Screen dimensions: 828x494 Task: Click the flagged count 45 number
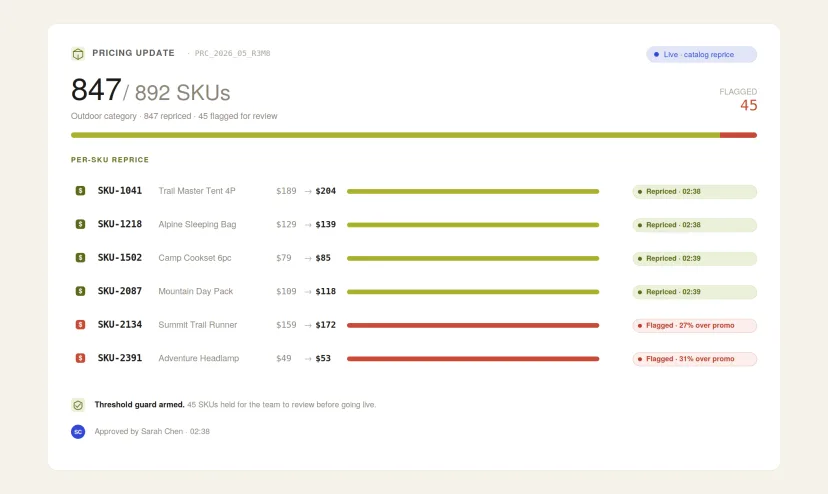pyautogui.click(x=749, y=105)
